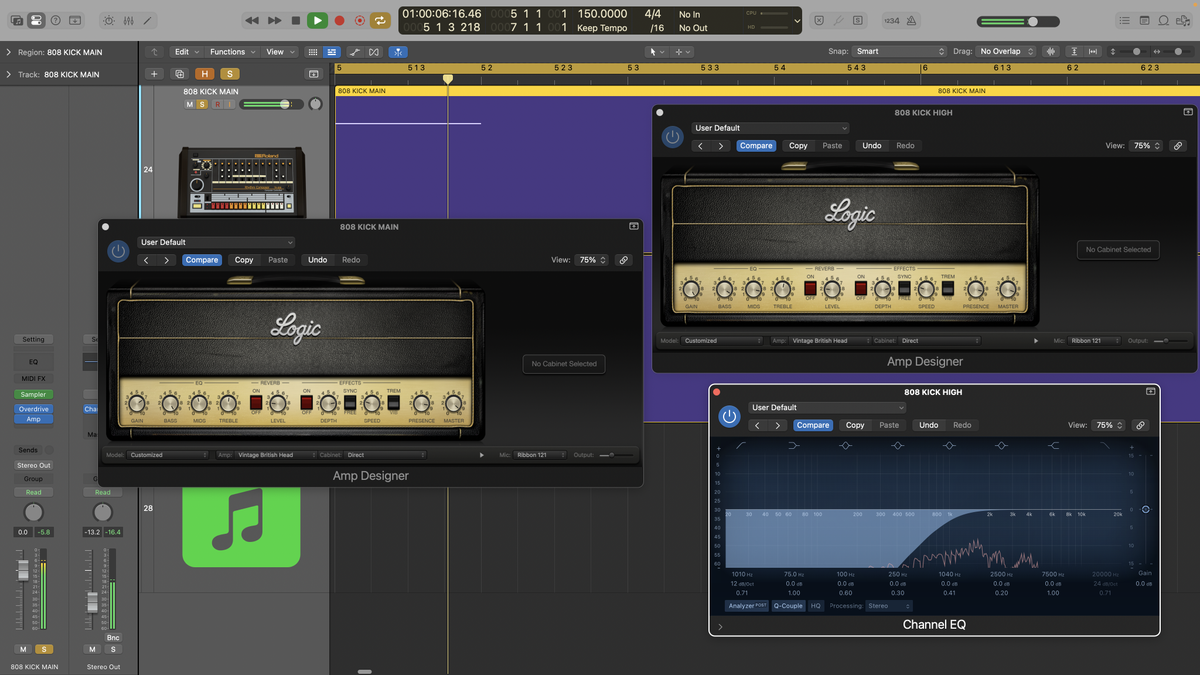Image resolution: width=1200 pixels, height=675 pixels.
Task: Enable Catch Playhead in the piano roll
Action: 398,51
